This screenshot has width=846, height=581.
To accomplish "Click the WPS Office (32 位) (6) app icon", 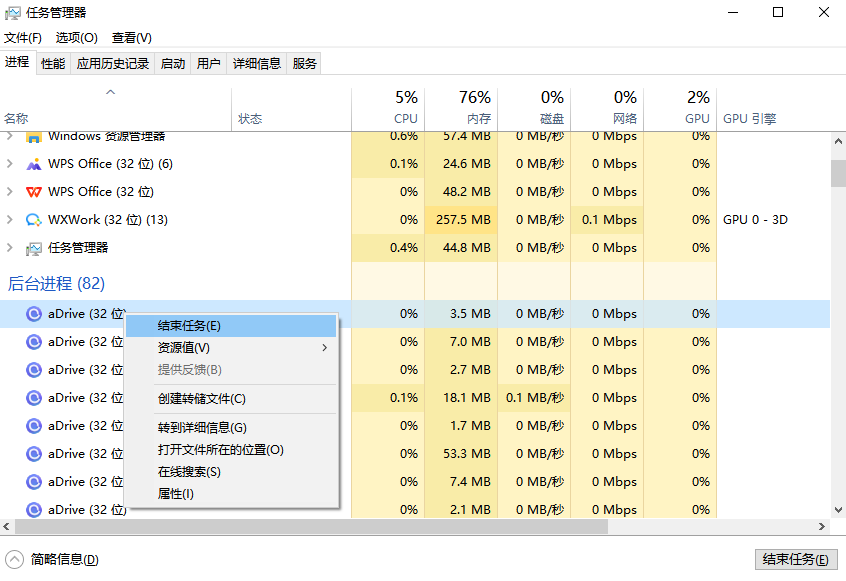I will click(x=32, y=163).
